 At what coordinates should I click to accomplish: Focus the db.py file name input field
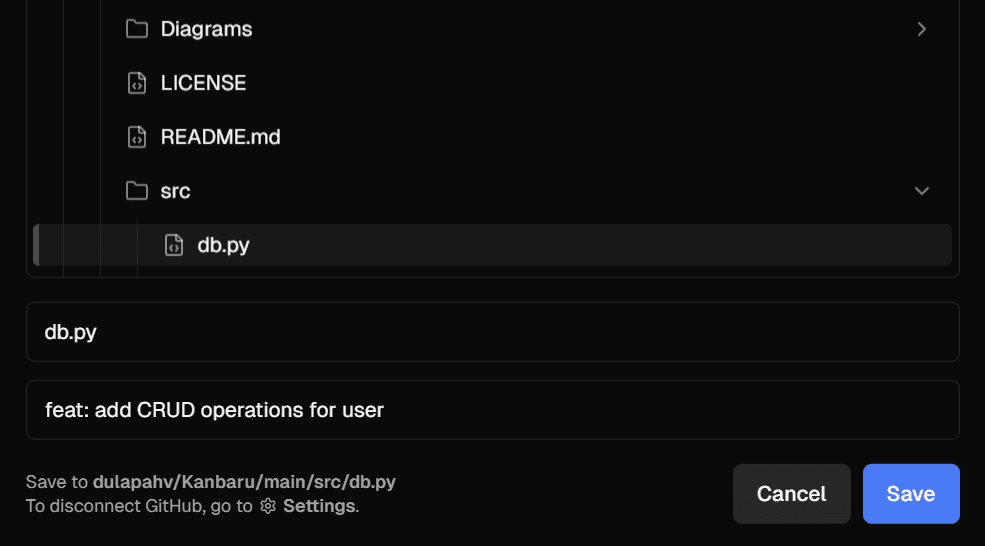click(x=492, y=332)
